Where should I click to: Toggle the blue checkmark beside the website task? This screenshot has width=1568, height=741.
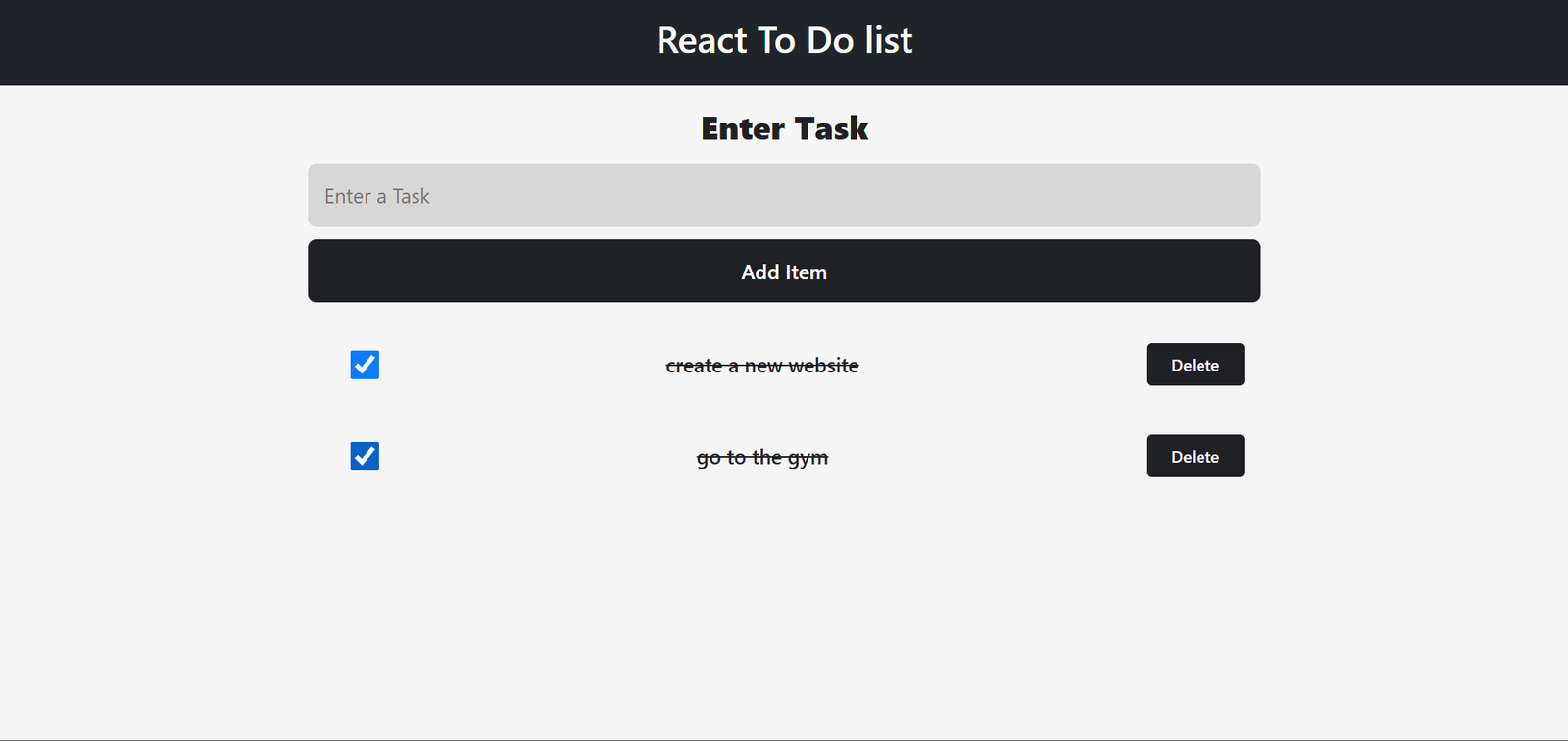click(x=365, y=365)
